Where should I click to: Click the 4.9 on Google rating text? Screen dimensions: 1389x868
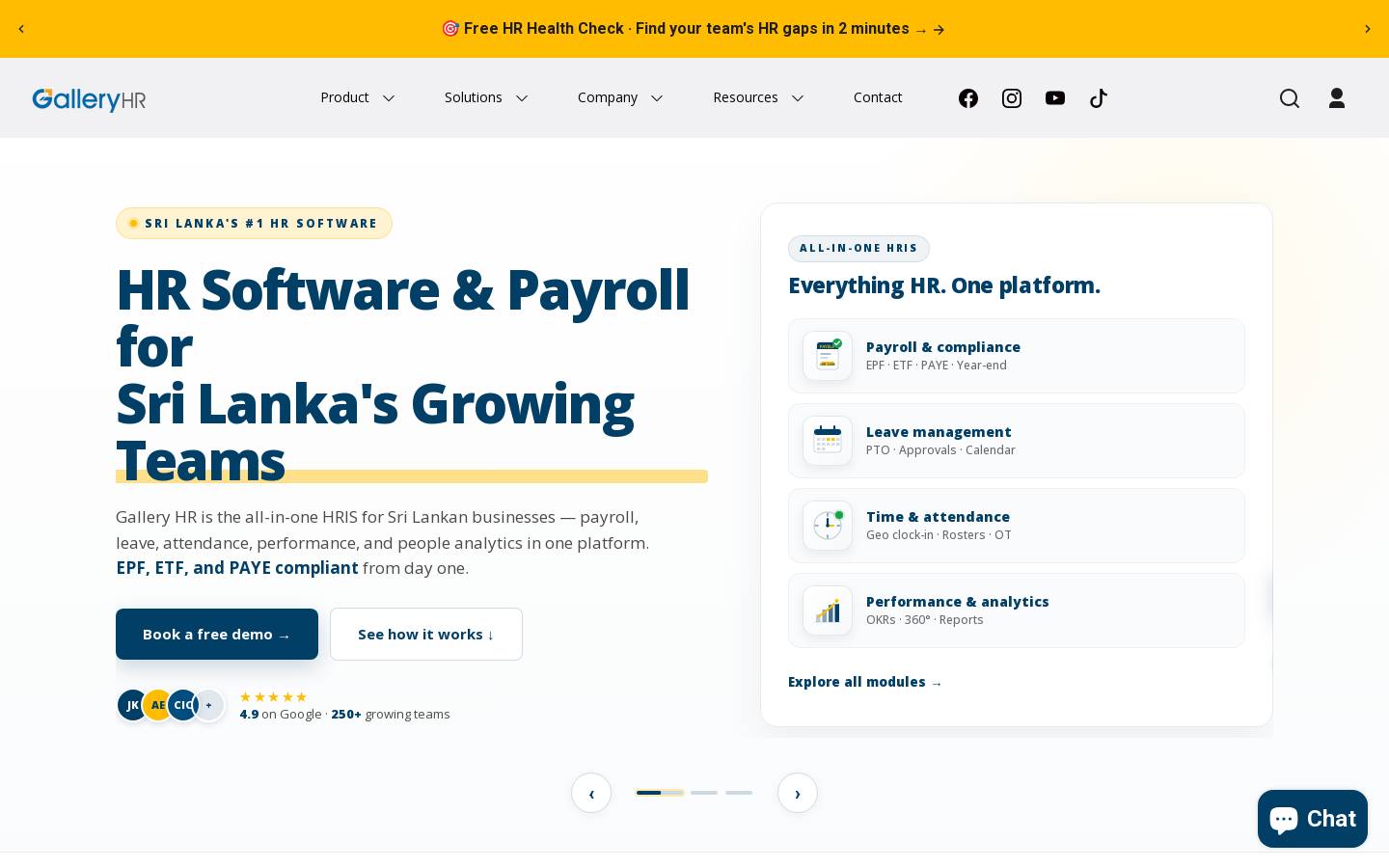click(x=281, y=715)
